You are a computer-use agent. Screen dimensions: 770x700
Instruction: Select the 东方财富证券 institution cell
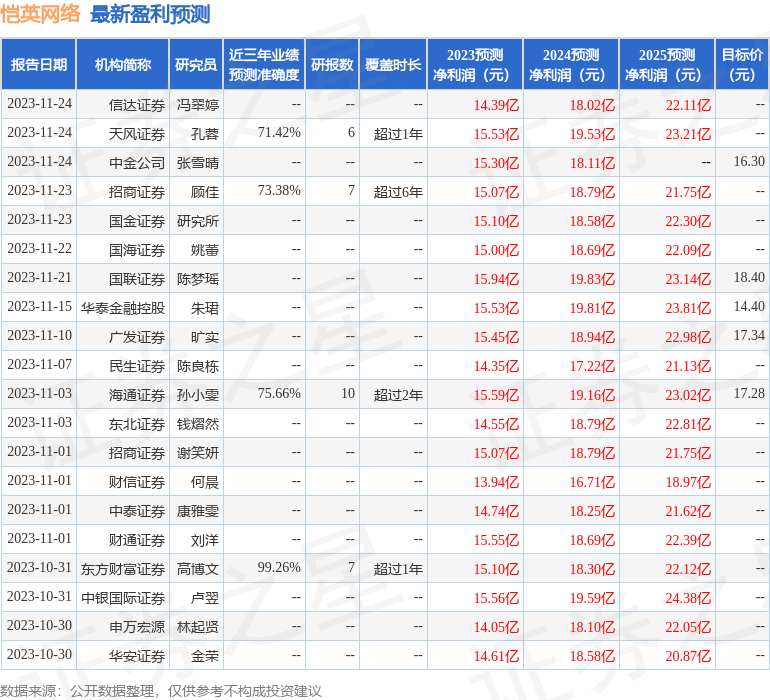click(x=123, y=569)
